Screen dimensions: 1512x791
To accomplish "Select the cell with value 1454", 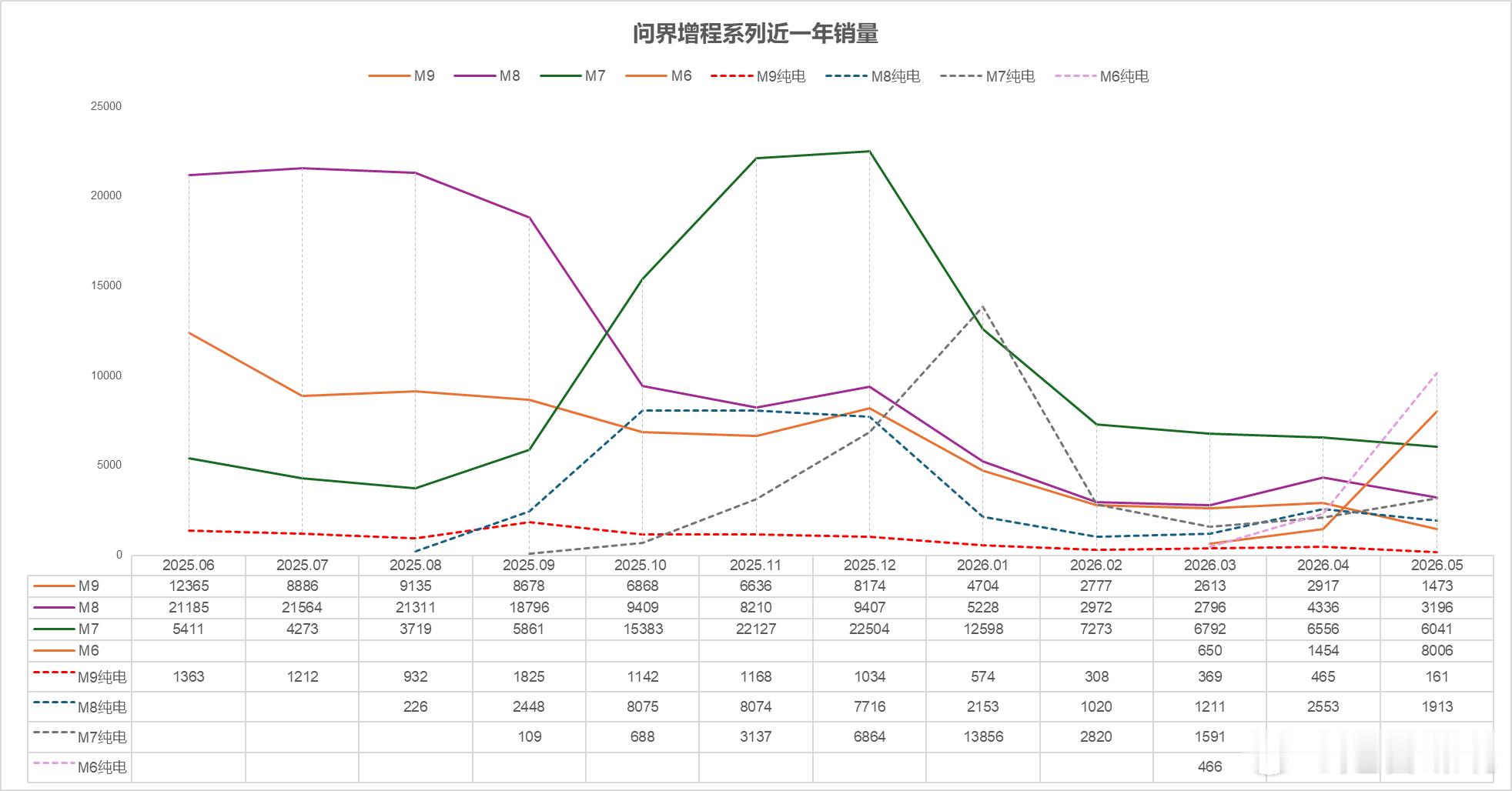I will (x=1323, y=650).
